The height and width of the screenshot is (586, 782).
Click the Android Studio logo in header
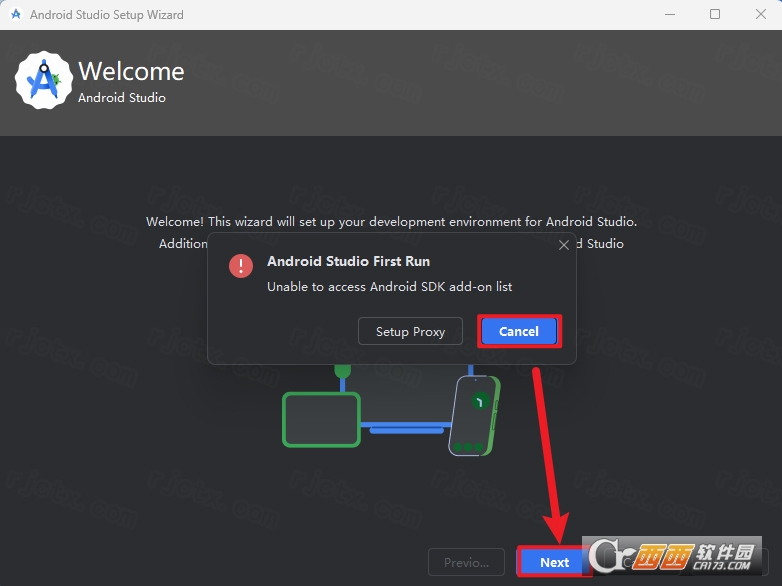[44, 80]
